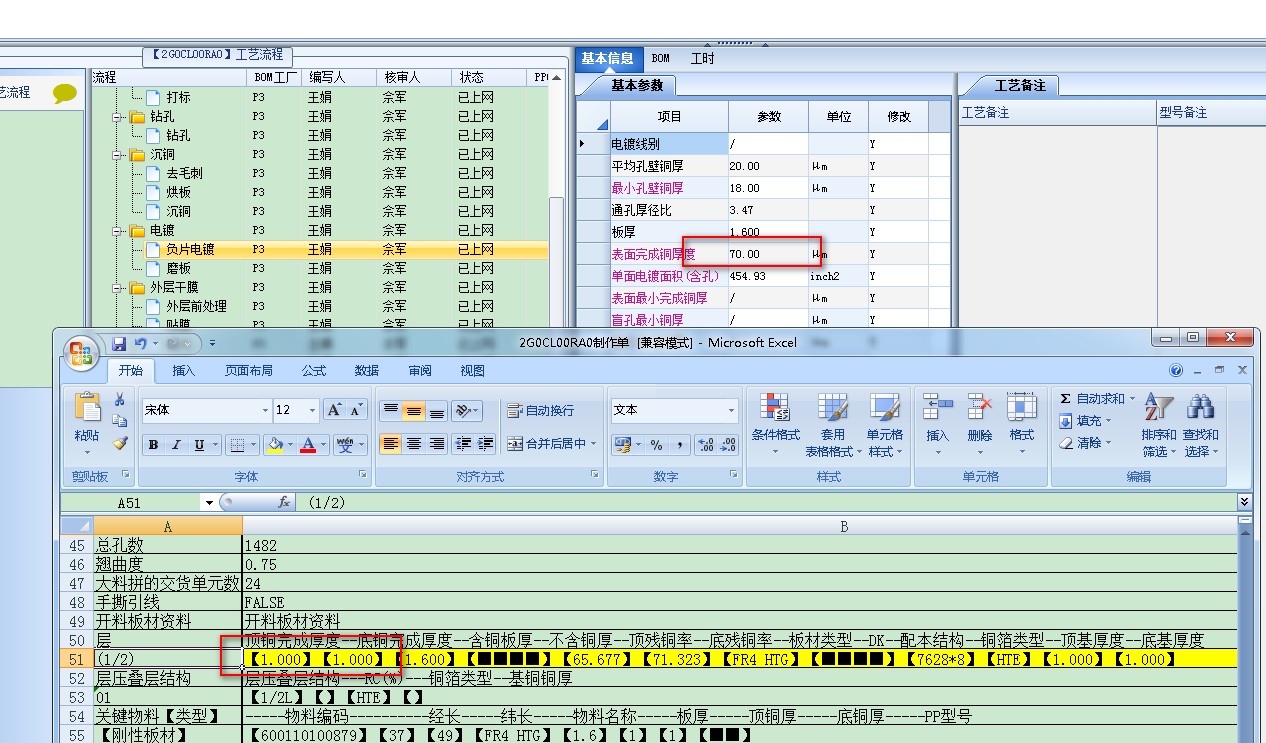Open 排序和筛选 sort and filter
1266x743 pixels.
point(1159,425)
